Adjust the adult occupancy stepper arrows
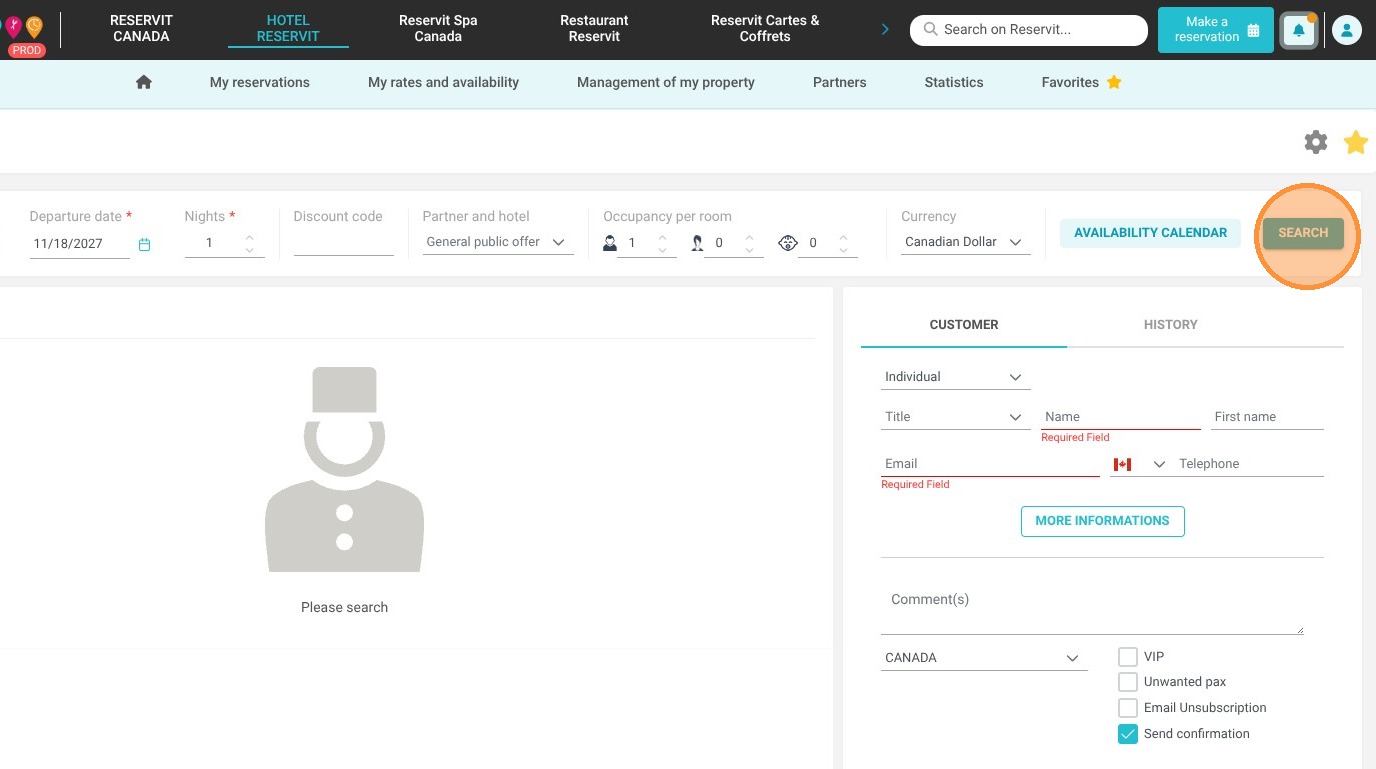Image resolution: width=1376 pixels, height=769 pixels. click(x=662, y=243)
